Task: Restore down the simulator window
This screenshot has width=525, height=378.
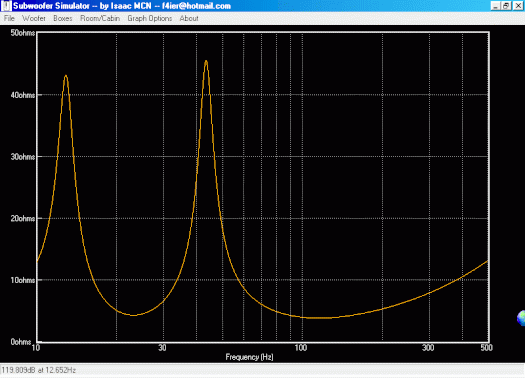Action: tap(506, 6)
